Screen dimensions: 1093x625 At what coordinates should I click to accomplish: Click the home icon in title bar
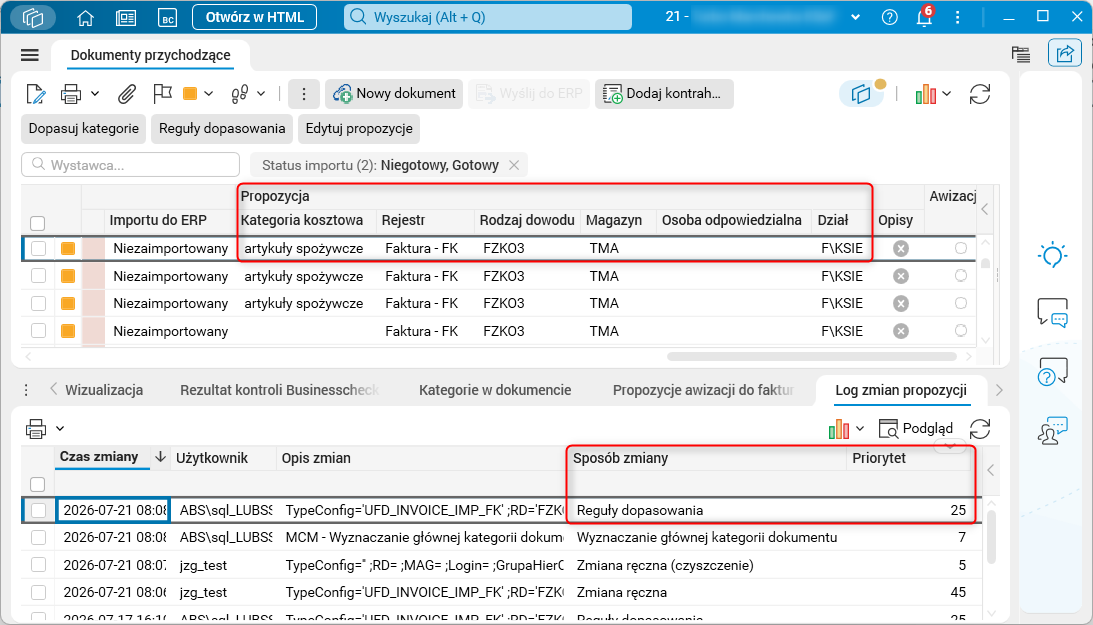pos(85,17)
